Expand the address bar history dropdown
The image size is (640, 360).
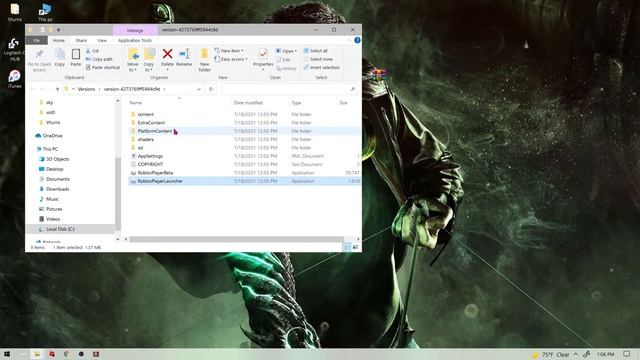tap(199, 89)
